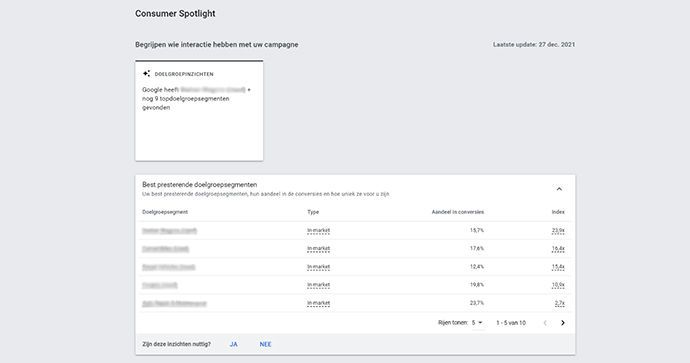Click In-market type in 17,6% row
This screenshot has height=363, width=690.
319,249
